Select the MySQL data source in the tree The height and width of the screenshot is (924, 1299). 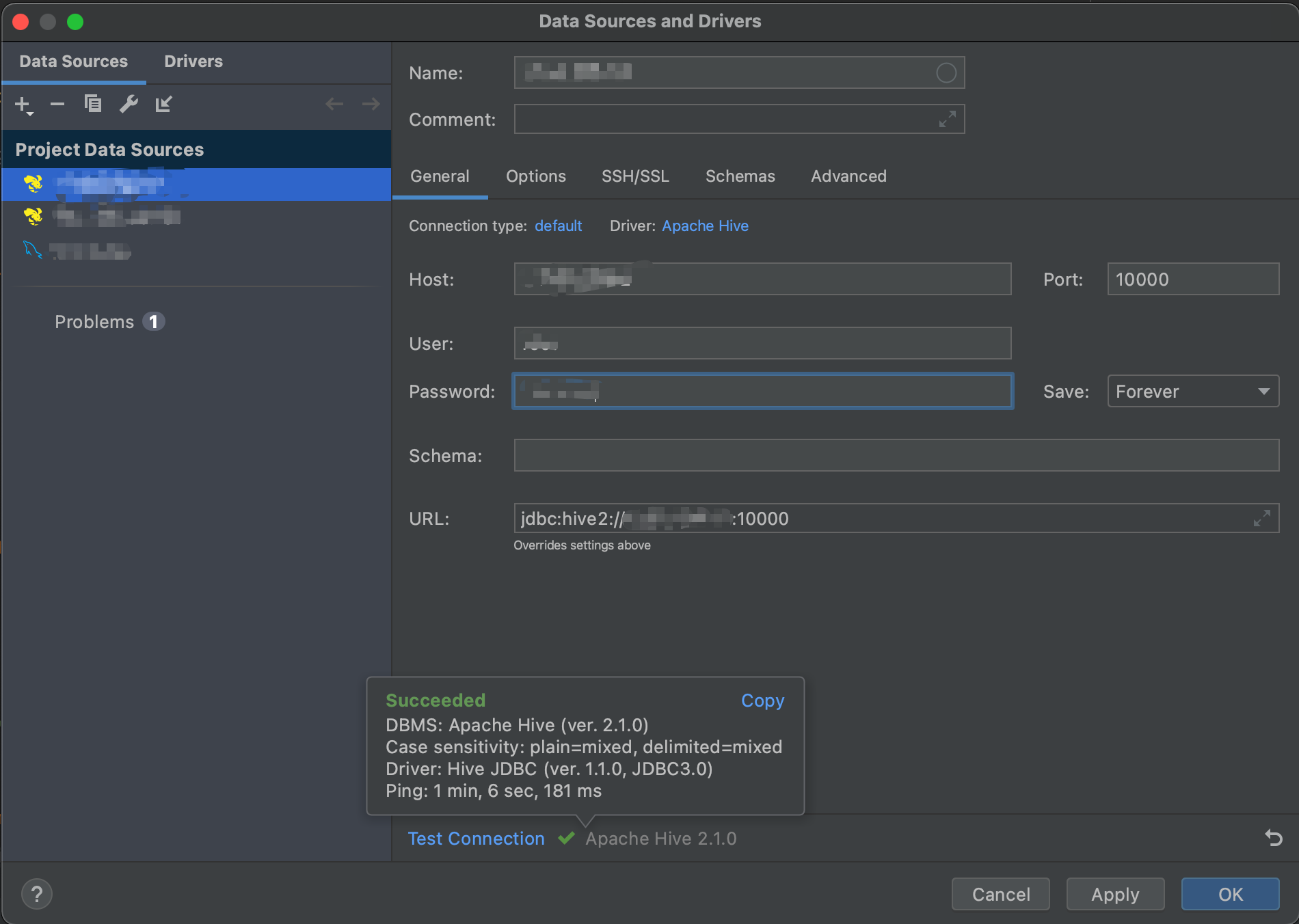89,252
